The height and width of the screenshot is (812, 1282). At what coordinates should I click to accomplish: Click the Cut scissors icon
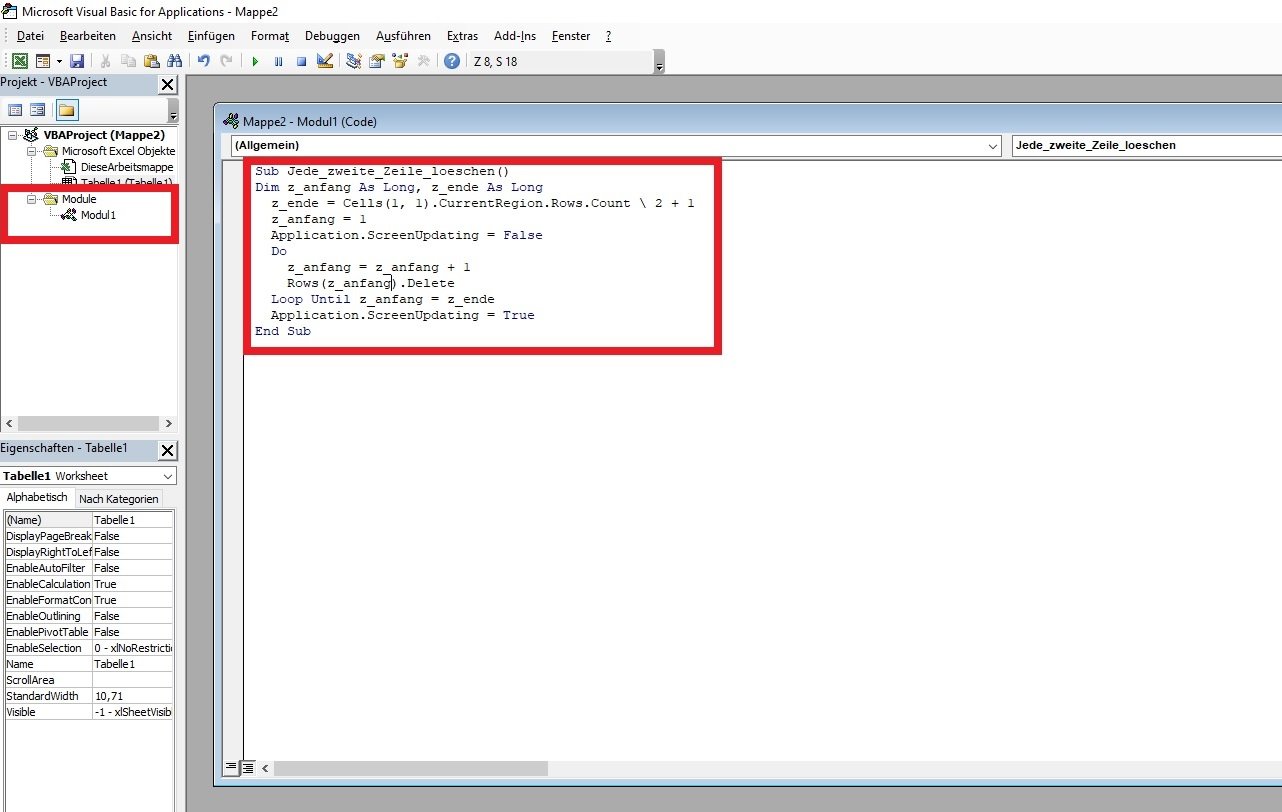105,61
